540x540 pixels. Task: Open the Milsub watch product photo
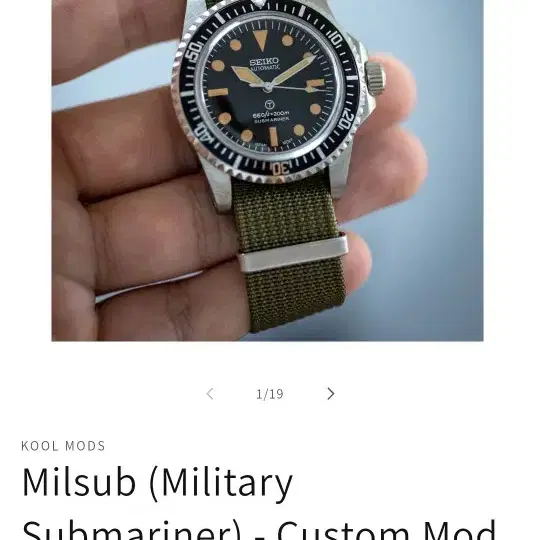[x=267, y=170]
